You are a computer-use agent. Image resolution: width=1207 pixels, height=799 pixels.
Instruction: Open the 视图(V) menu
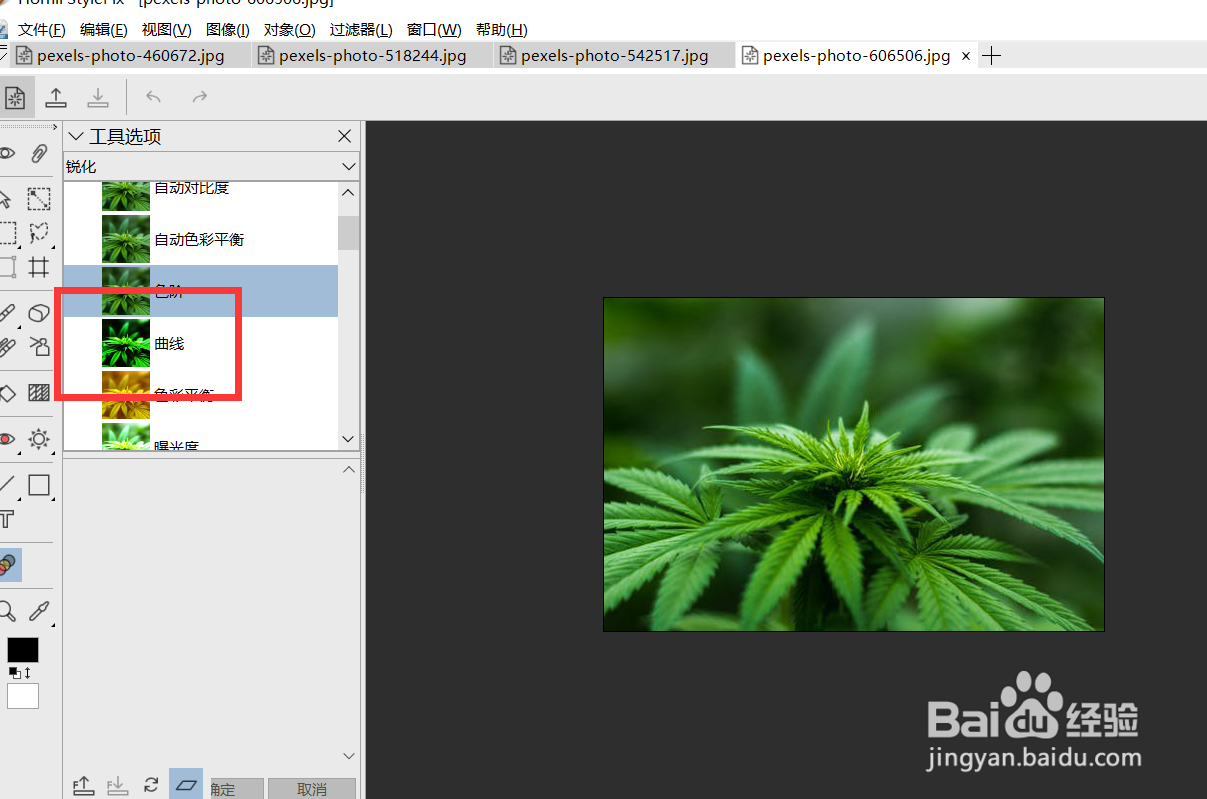click(167, 30)
